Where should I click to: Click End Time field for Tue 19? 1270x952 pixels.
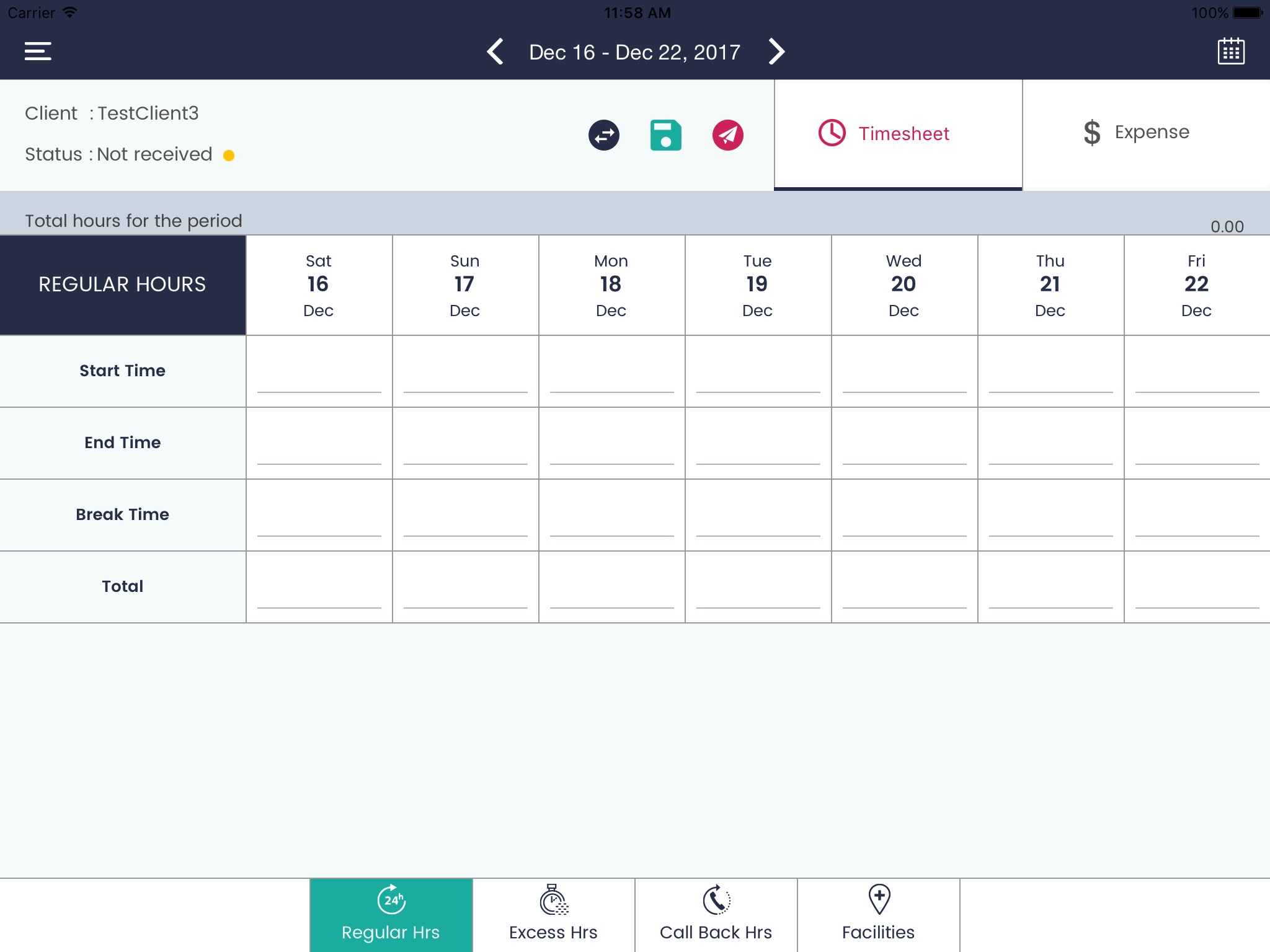coord(758,443)
